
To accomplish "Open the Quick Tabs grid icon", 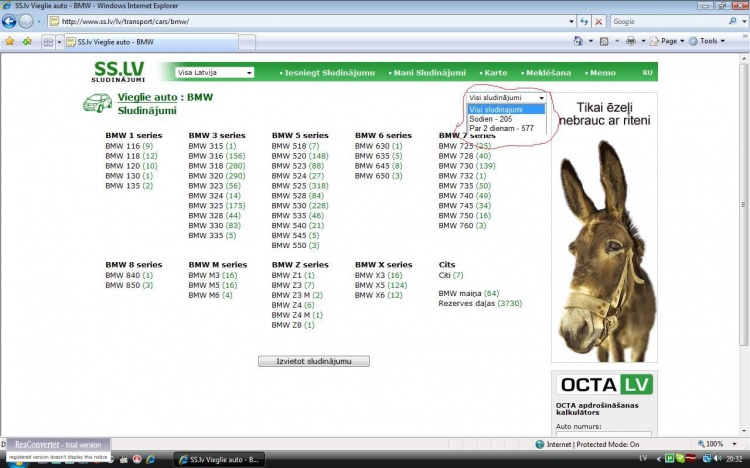I will click(x=48, y=42).
